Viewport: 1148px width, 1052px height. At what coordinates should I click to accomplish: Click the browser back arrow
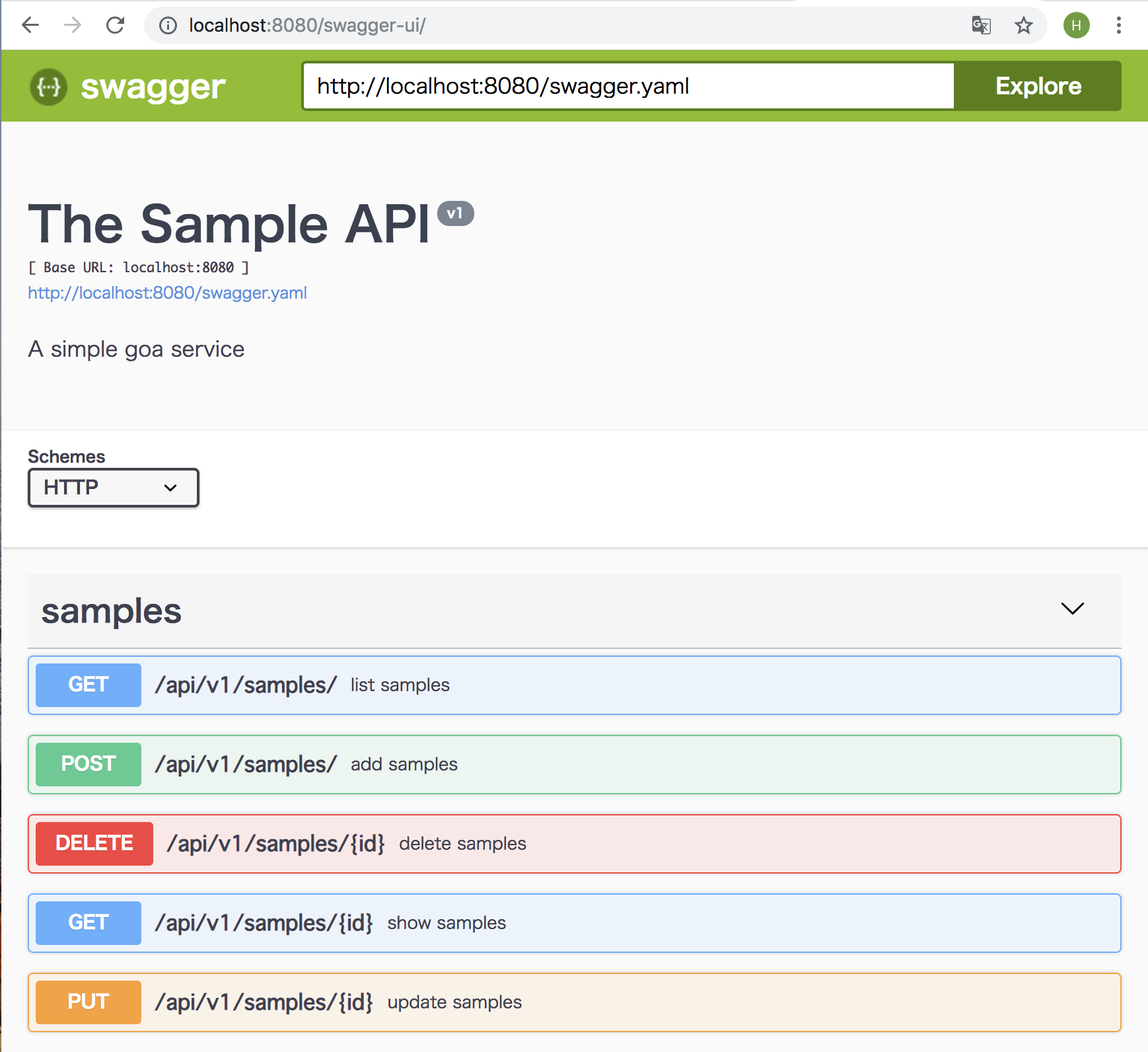(x=30, y=25)
